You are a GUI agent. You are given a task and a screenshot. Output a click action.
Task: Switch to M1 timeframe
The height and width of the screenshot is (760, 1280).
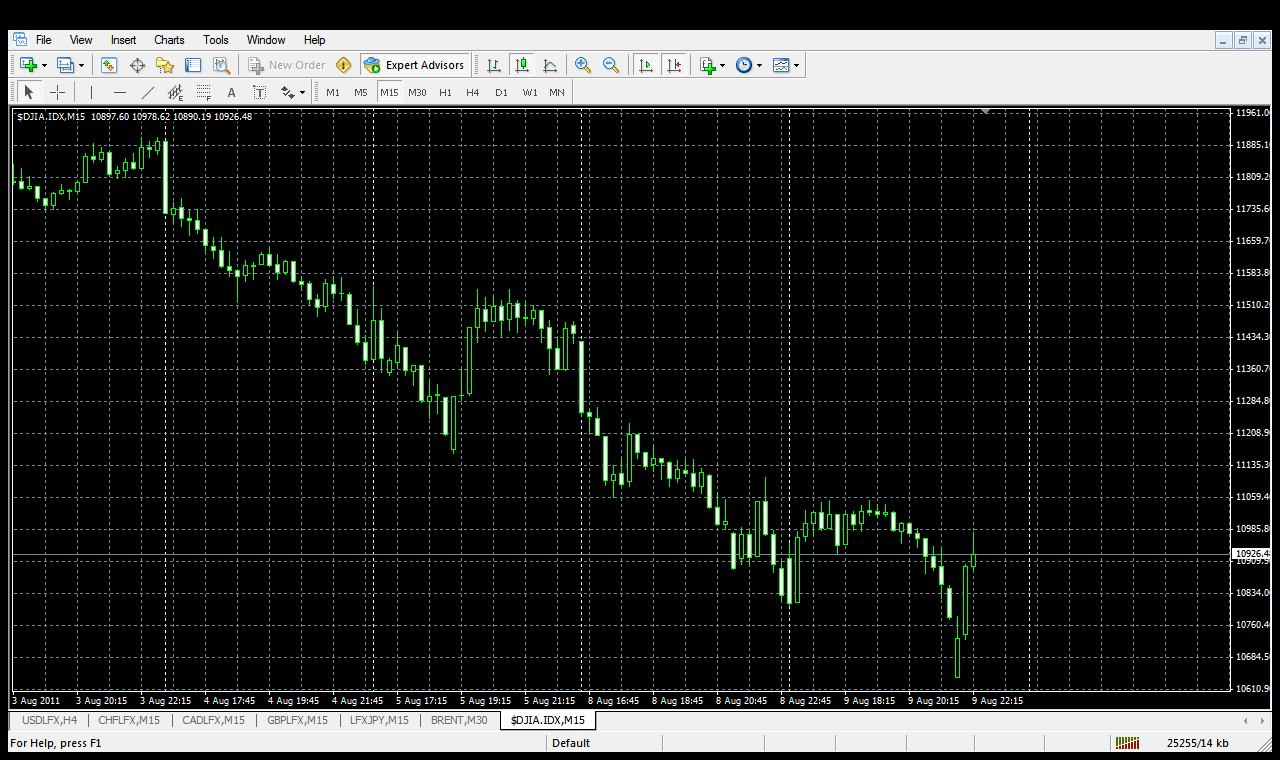coord(333,92)
